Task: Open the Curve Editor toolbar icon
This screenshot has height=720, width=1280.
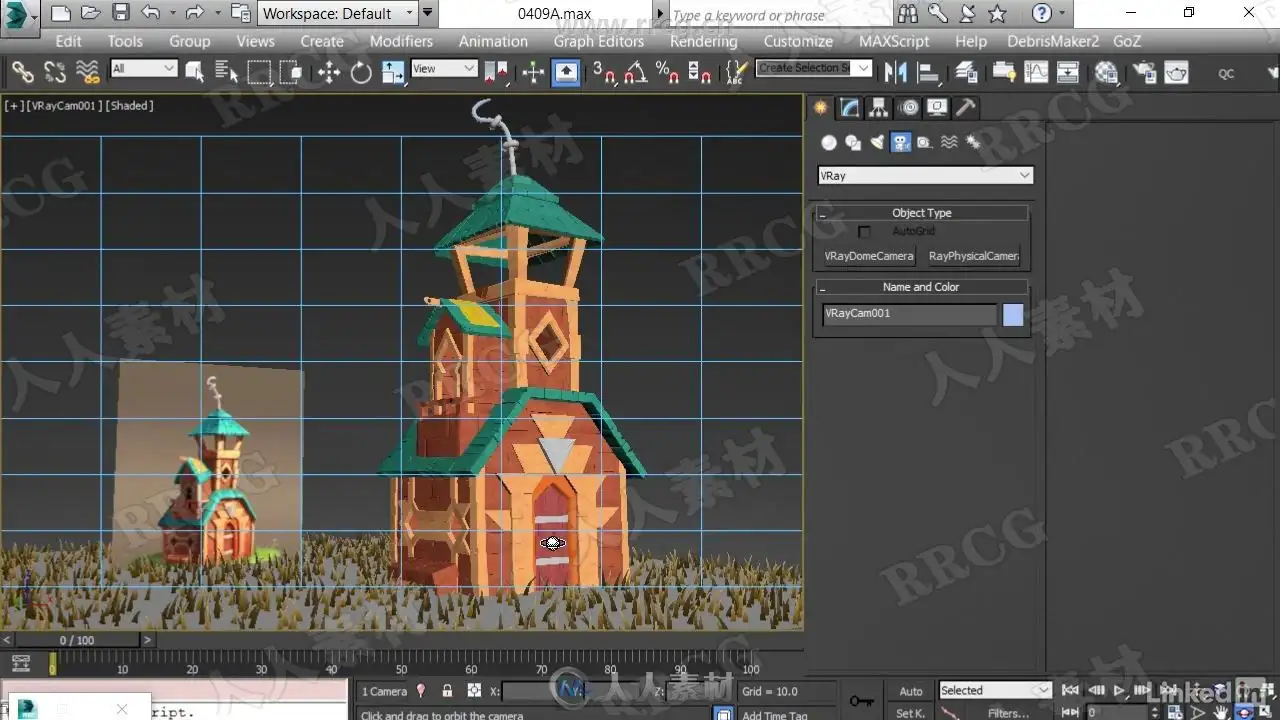Action: [x=1036, y=72]
